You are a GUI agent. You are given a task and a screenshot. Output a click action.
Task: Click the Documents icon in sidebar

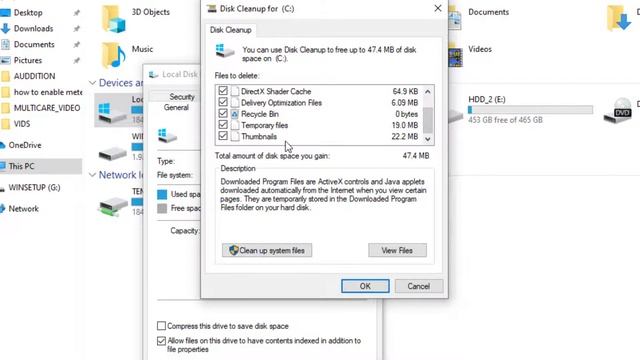click(x=5, y=44)
